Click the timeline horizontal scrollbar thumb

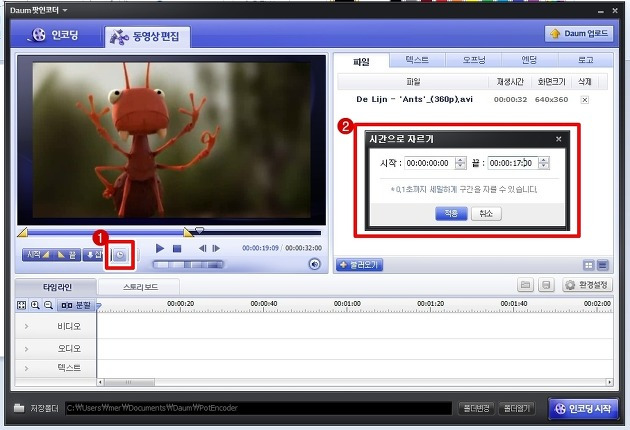(x=129, y=382)
